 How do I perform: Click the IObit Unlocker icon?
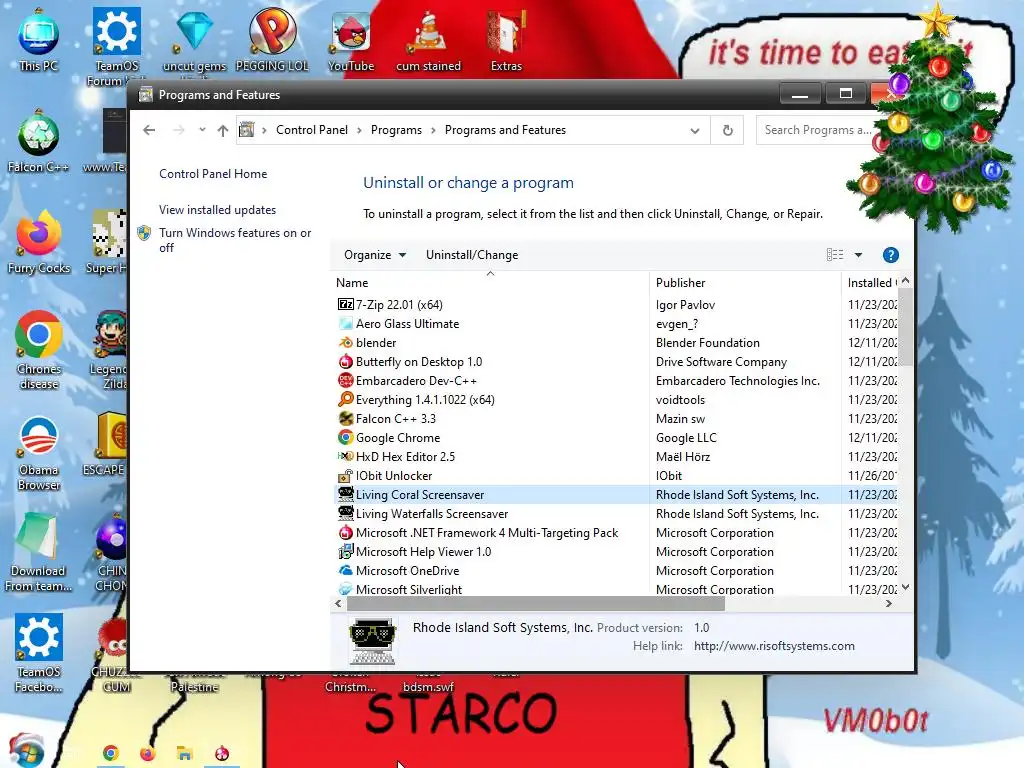[x=345, y=475]
